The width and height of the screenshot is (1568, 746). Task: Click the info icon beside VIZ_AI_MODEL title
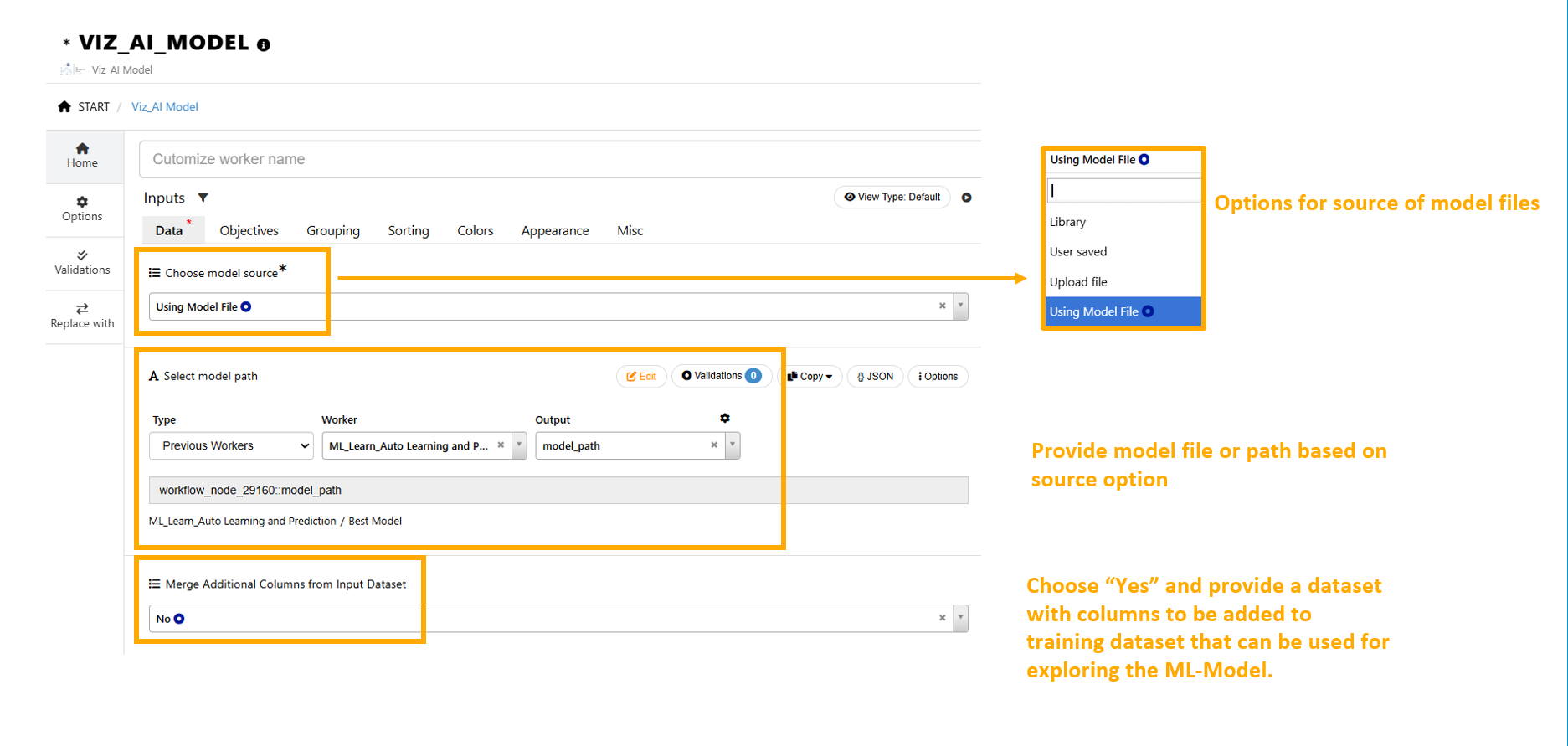[x=264, y=45]
